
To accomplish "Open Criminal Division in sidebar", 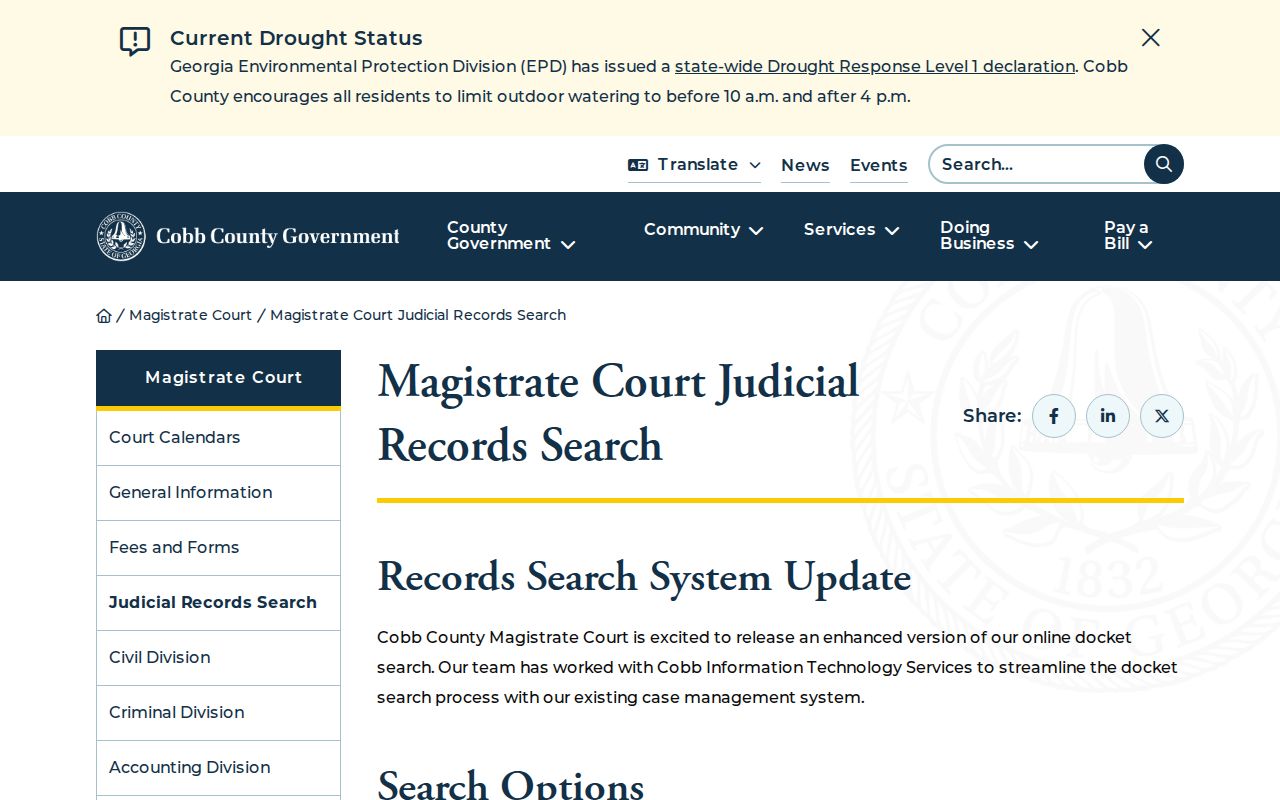I will pos(218,713).
